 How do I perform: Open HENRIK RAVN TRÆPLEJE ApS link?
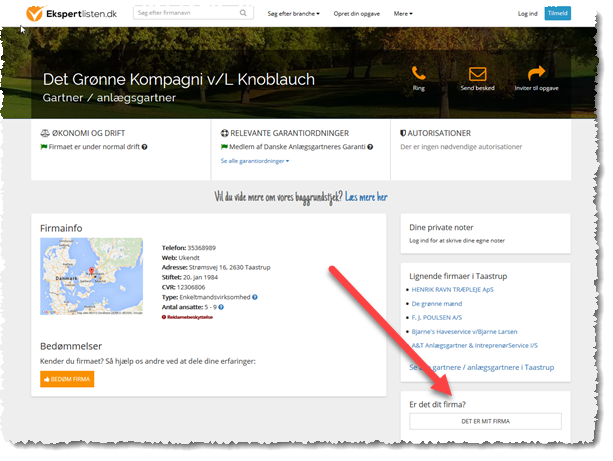452,290
